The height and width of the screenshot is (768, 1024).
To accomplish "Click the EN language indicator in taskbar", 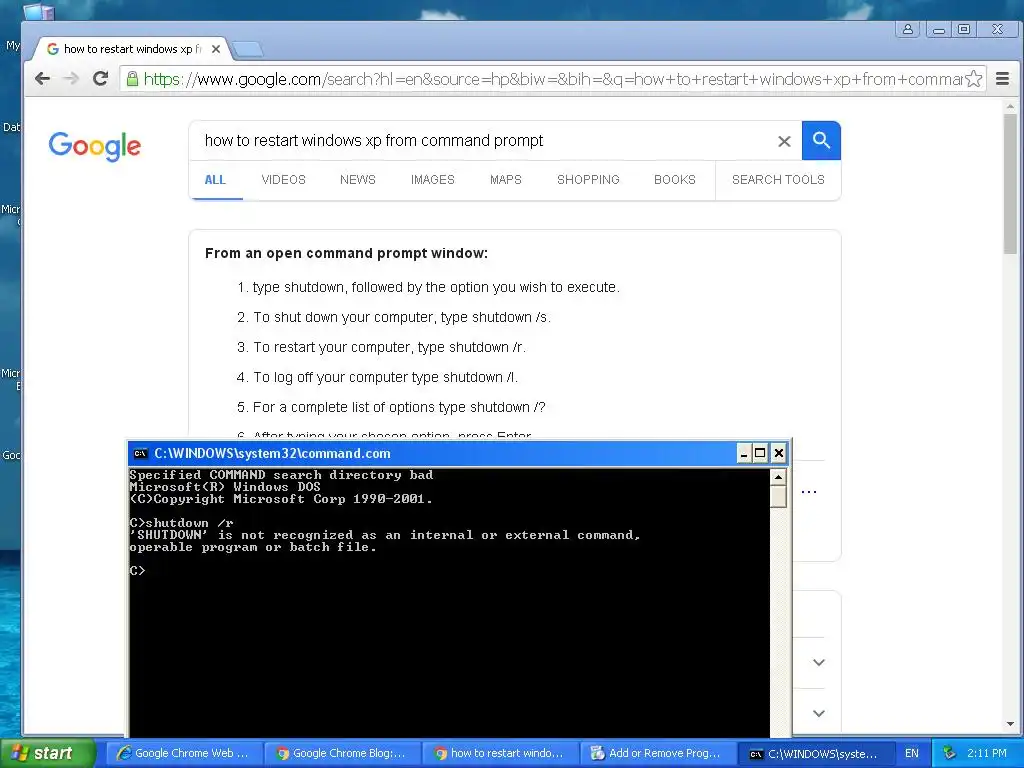I will coord(912,753).
